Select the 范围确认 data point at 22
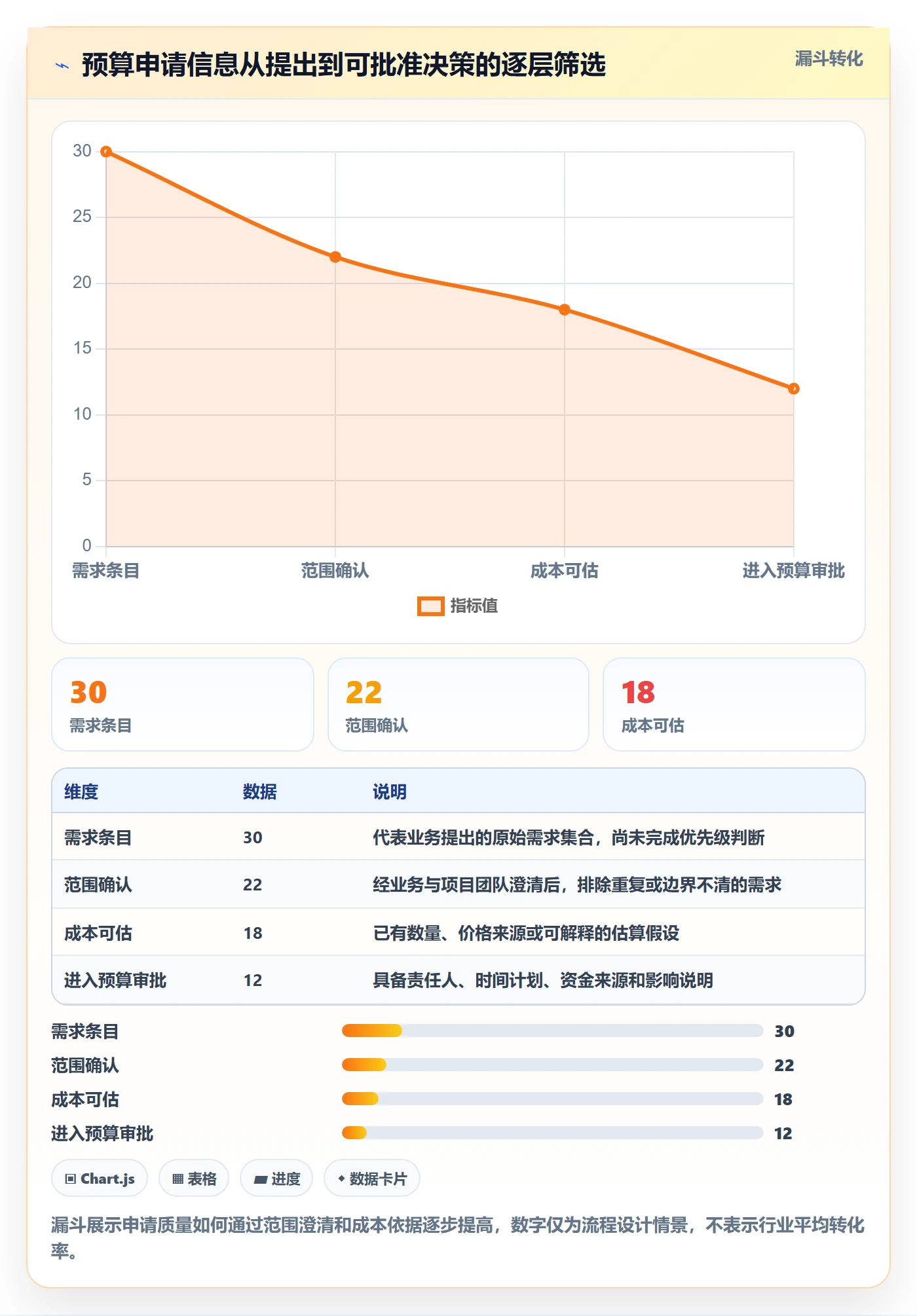Image resolution: width=917 pixels, height=1316 pixels. coord(335,257)
